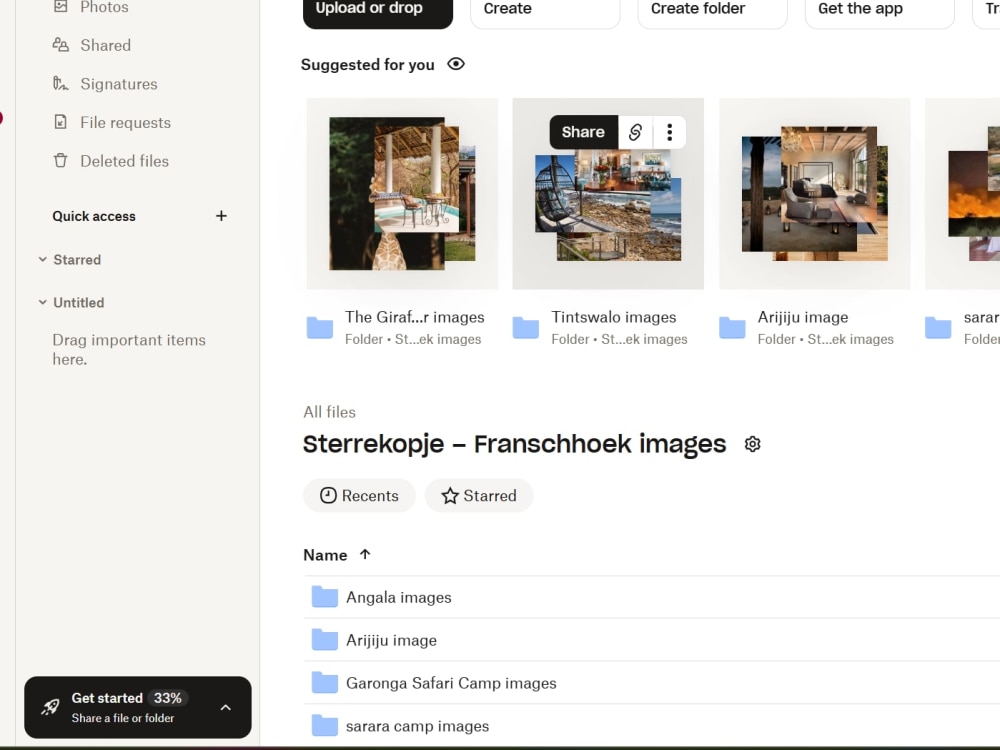The height and width of the screenshot is (750, 1000).
Task: Add a Quick access item with plus
Action: (x=221, y=216)
